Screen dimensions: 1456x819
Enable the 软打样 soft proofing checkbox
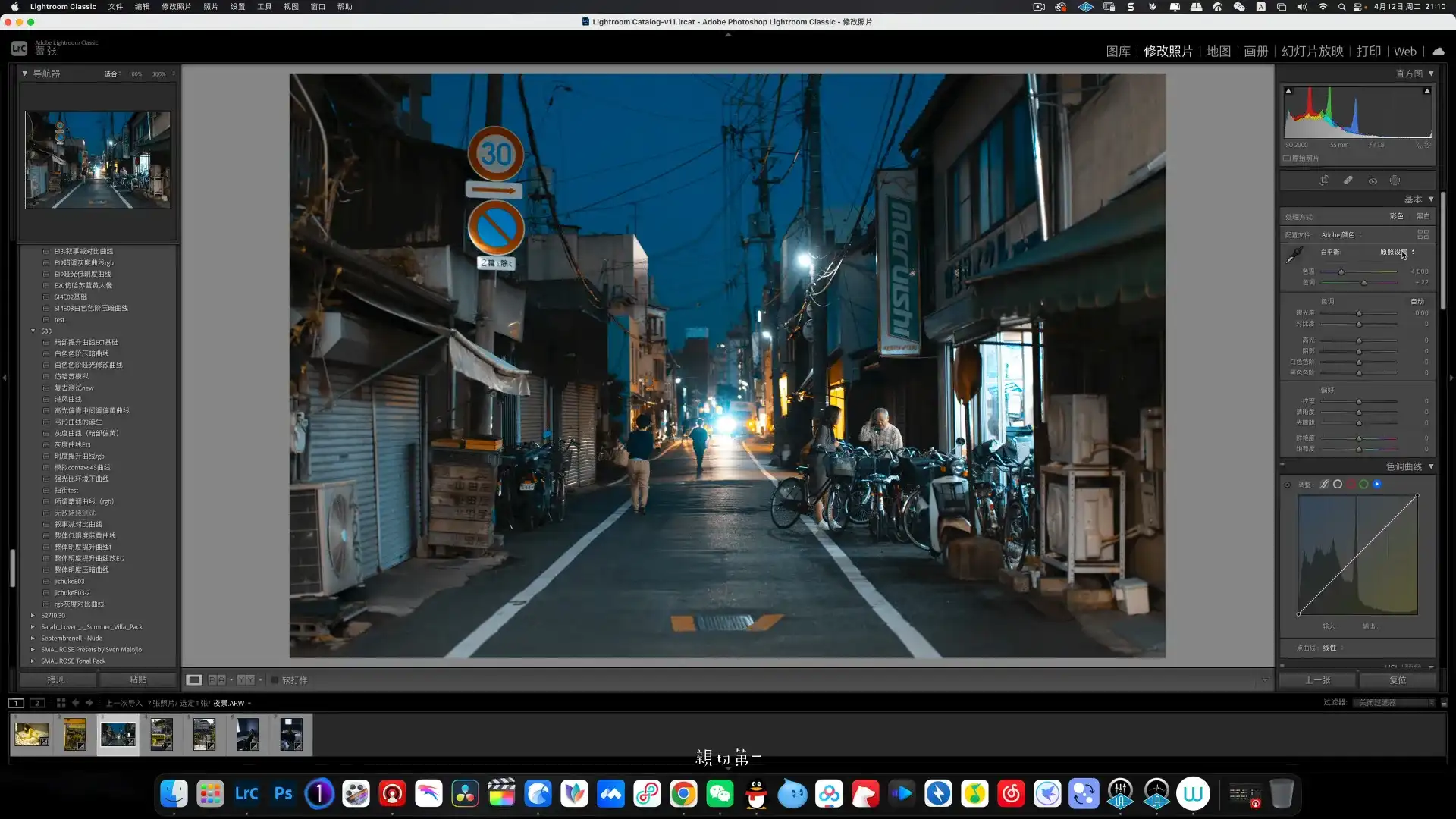click(x=275, y=680)
